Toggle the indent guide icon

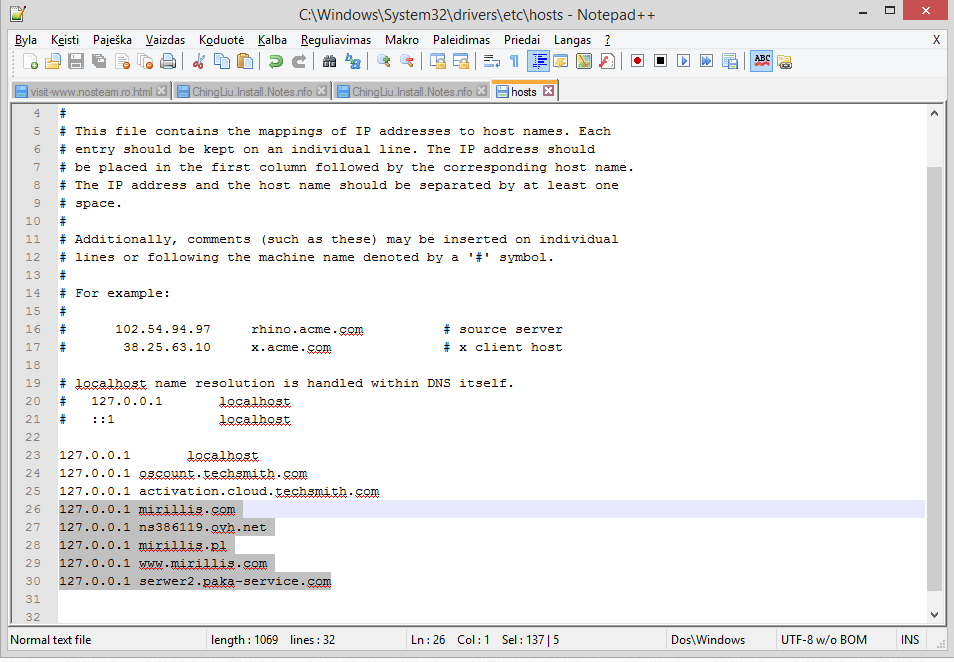(538, 61)
